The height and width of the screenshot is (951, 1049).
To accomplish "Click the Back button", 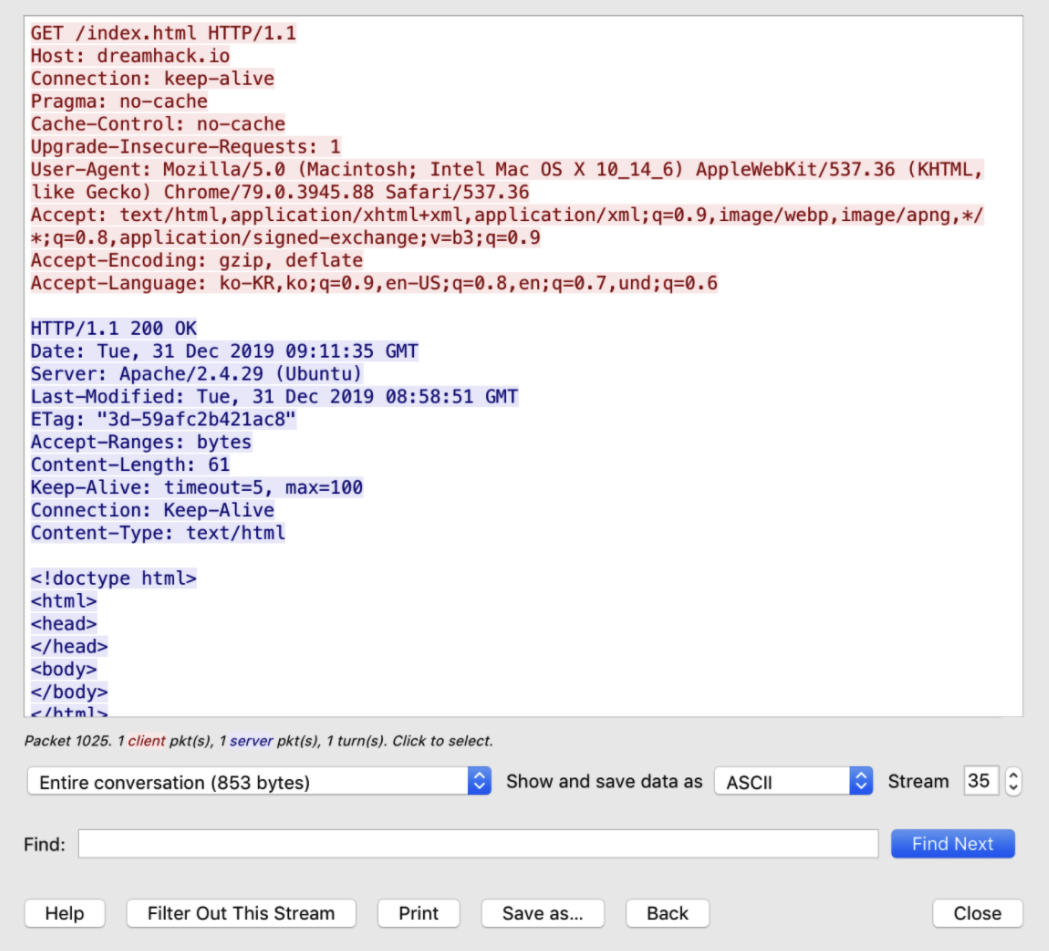I will (x=667, y=913).
